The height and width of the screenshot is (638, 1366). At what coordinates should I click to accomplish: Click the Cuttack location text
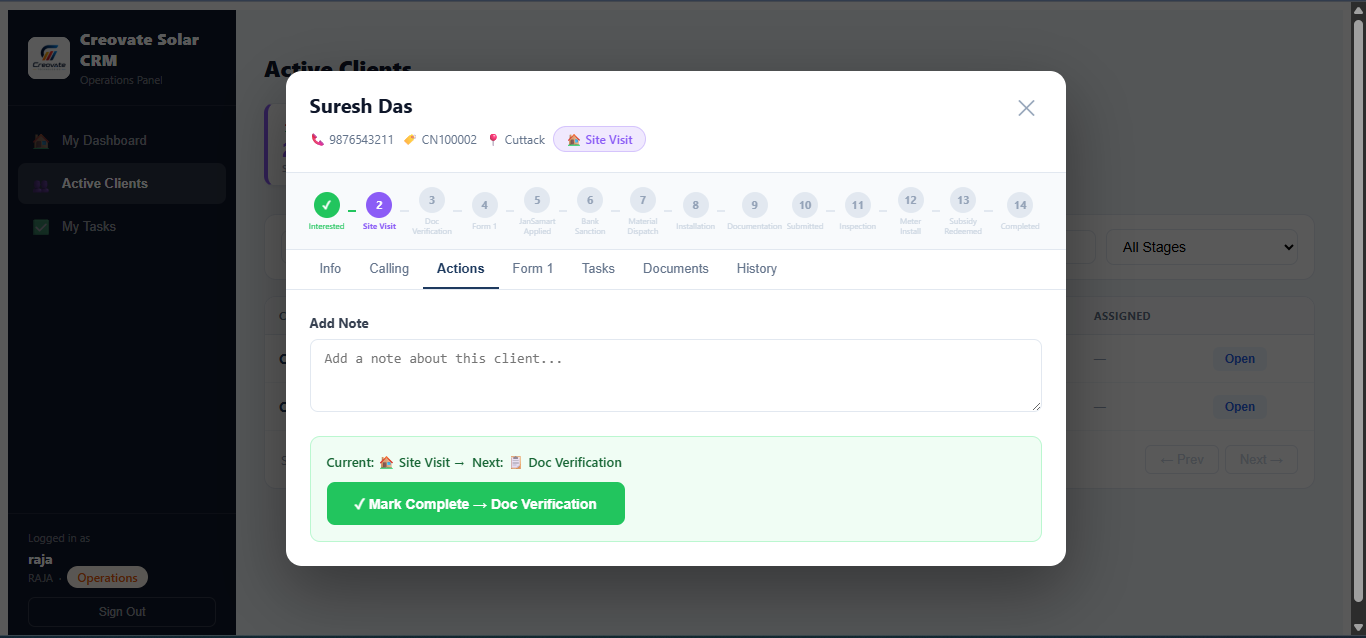click(x=525, y=140)
